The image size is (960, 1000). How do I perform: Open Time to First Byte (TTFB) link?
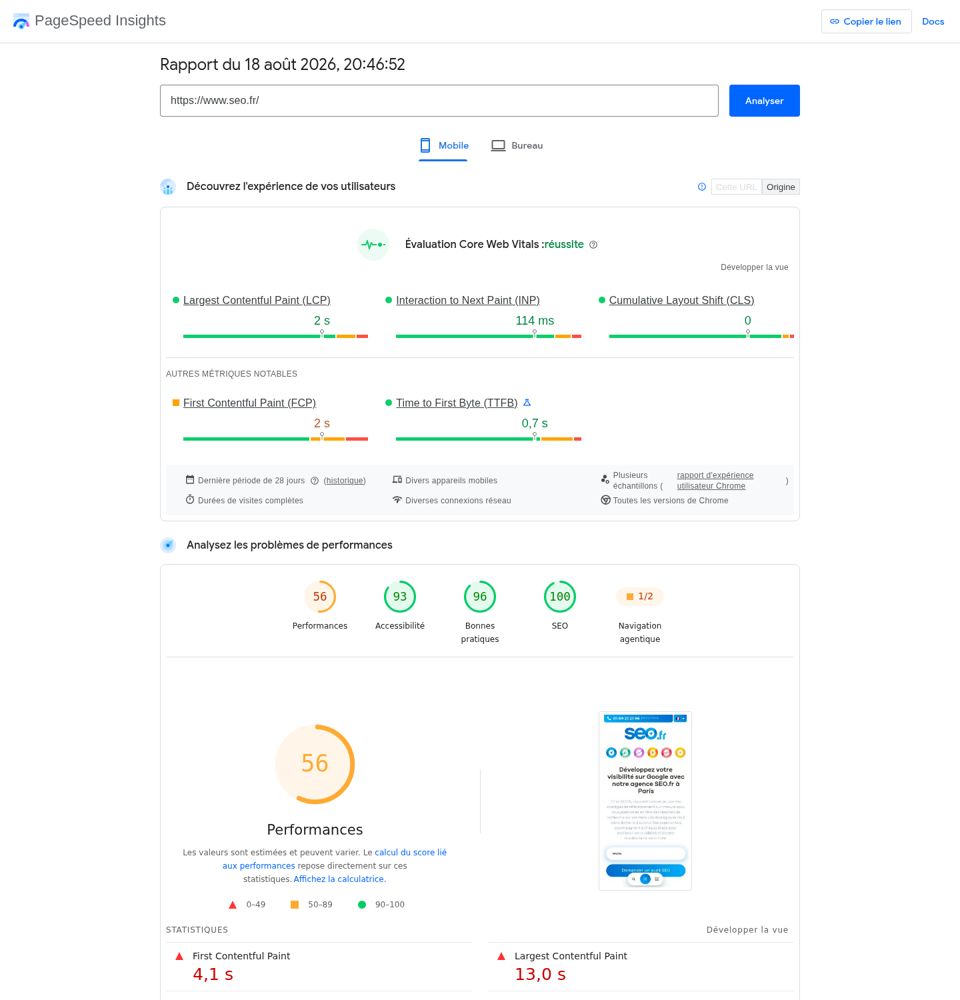[457, 403]
